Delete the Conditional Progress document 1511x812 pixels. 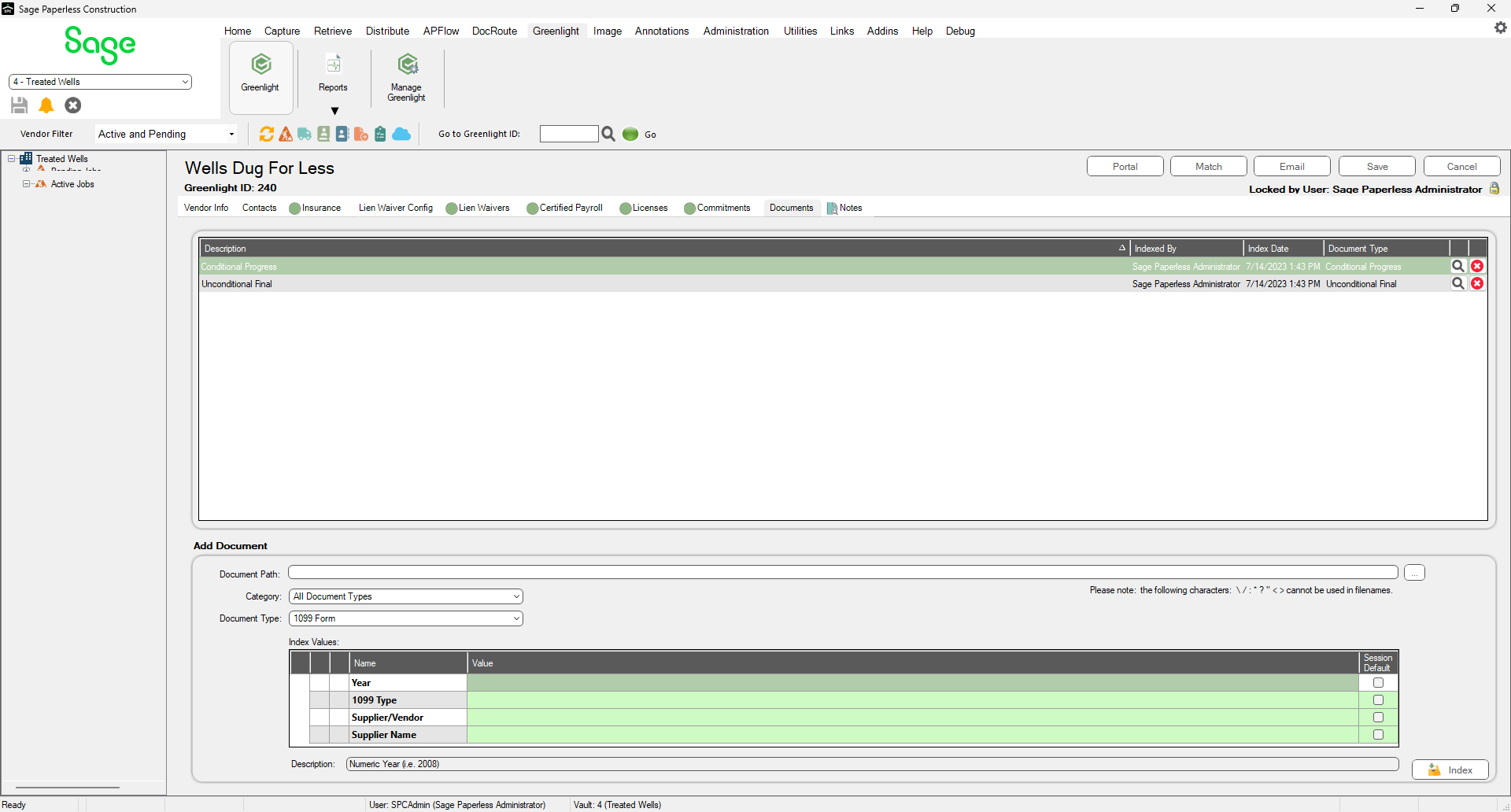click(1478, 267)
